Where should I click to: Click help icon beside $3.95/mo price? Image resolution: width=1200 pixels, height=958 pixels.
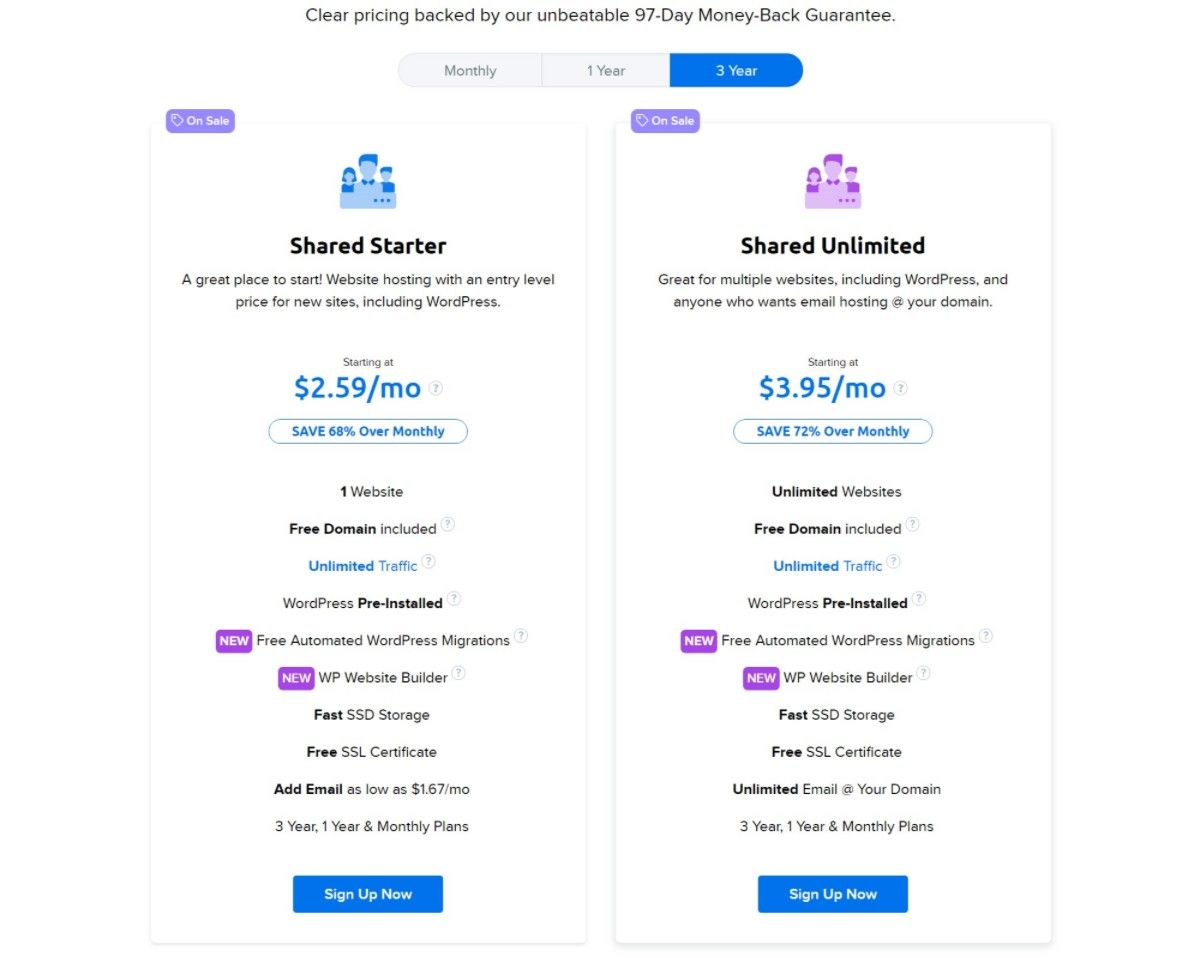point(901,388)
